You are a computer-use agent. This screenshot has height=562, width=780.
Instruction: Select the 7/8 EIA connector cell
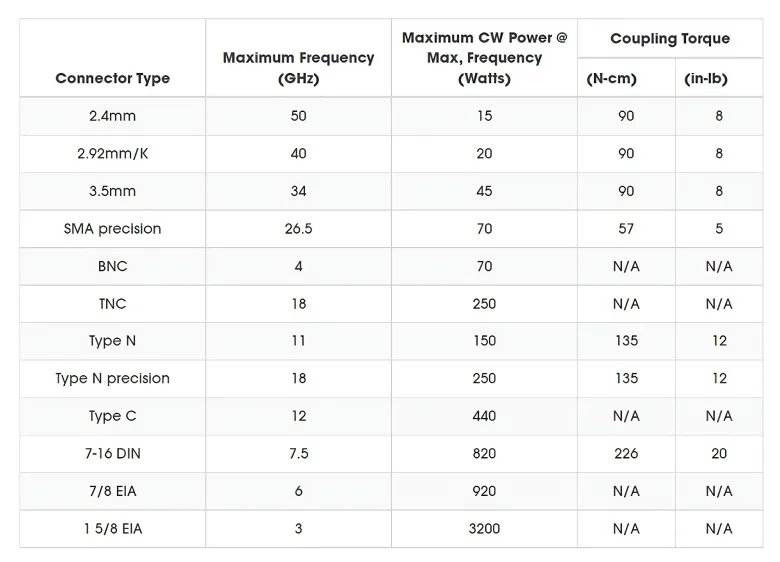point(112,491)
